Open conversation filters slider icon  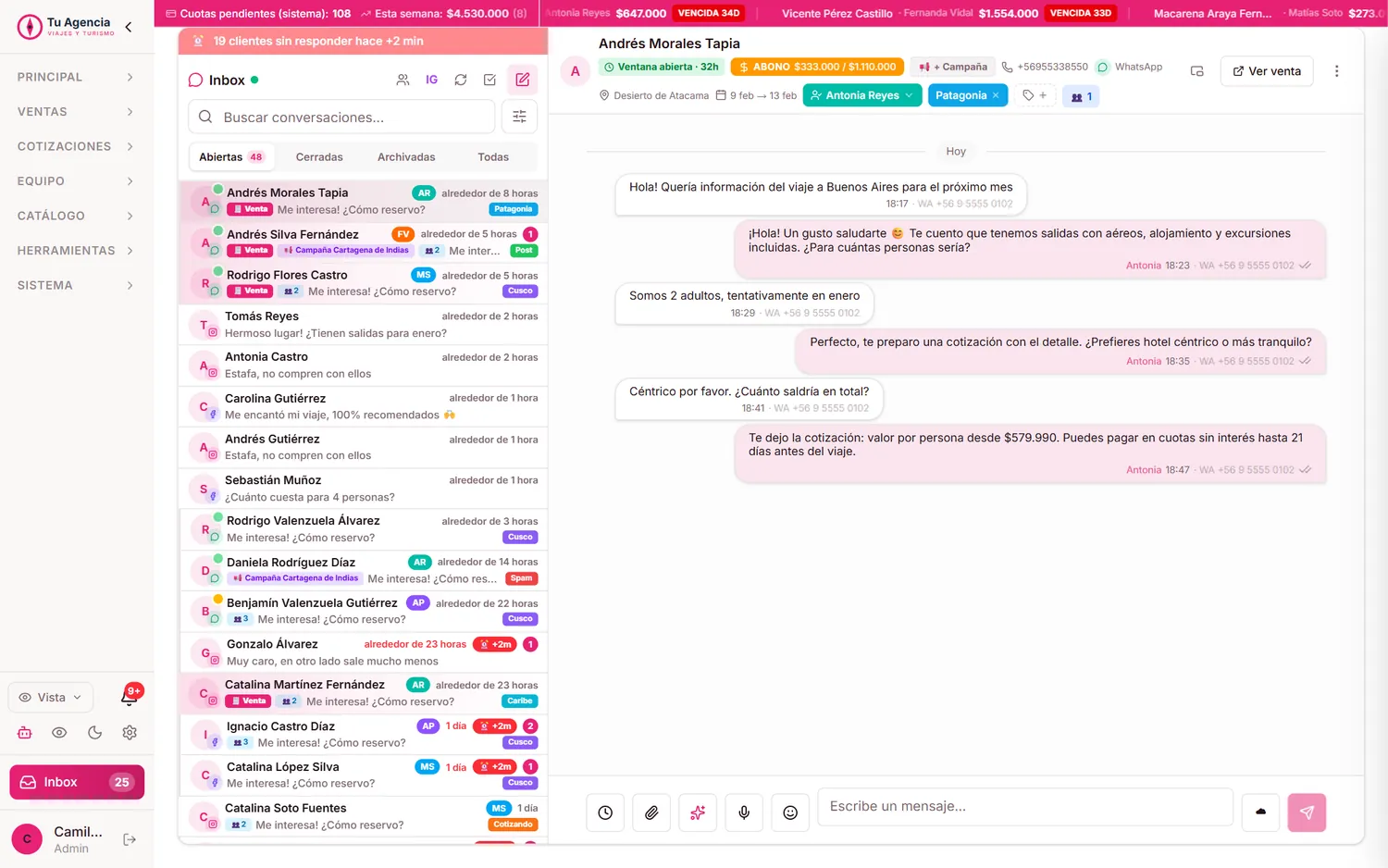click(519, 117)
